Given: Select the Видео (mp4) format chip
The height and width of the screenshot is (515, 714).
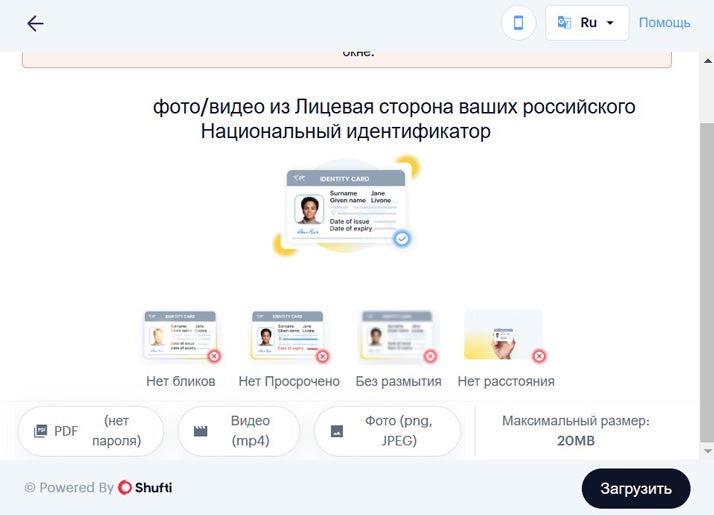Looking at the screenshot, I should click(239, 431).
